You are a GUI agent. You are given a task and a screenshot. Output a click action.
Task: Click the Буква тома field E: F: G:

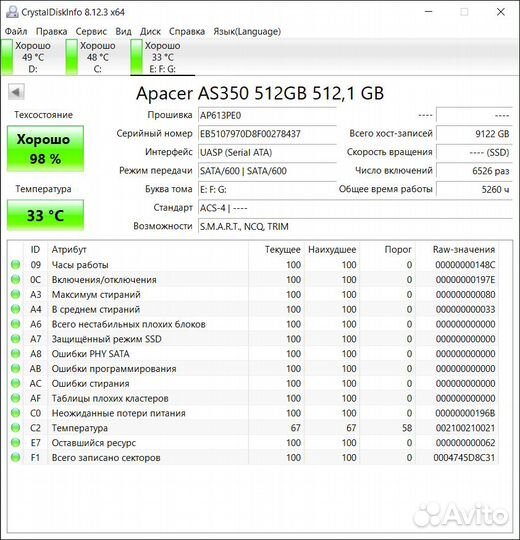tap(267, 189)
